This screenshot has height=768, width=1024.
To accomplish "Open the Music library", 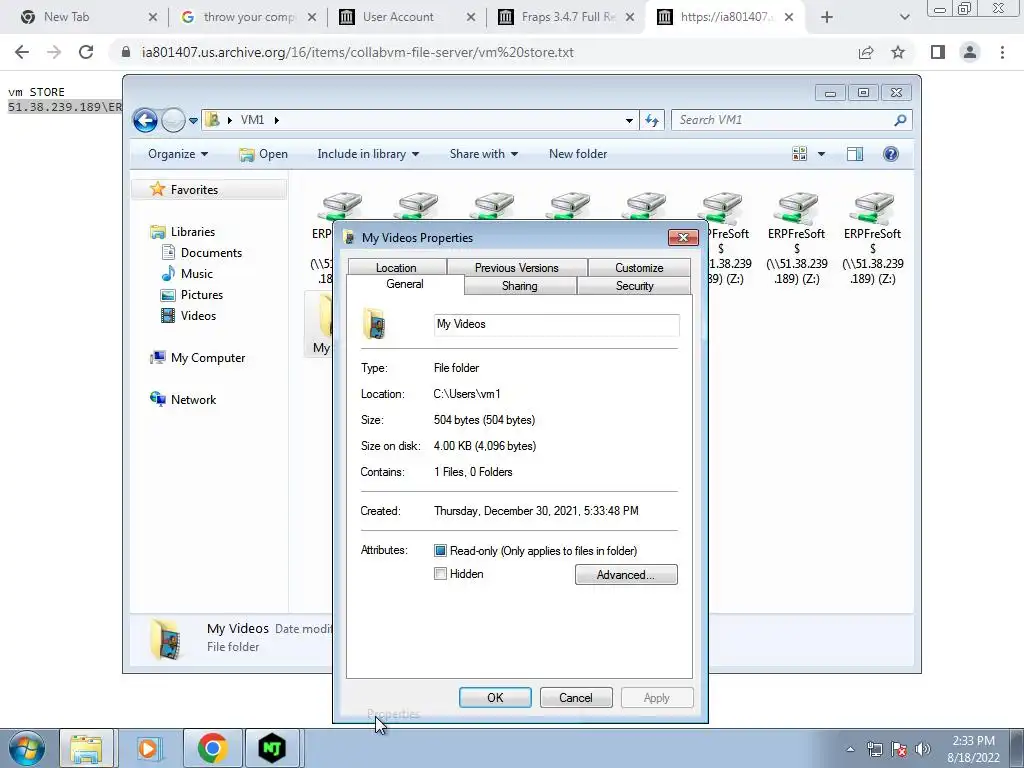I will click(196, 274).
